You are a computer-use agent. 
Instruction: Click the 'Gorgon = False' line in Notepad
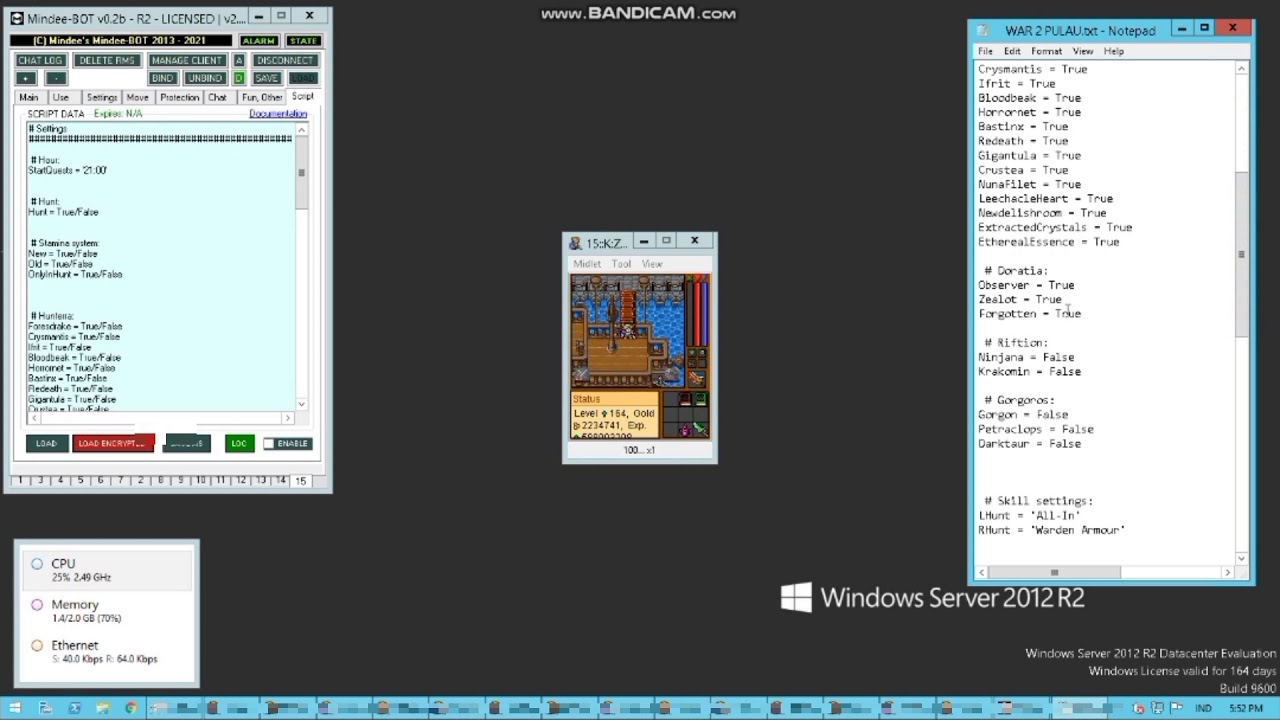point(1023,414)
